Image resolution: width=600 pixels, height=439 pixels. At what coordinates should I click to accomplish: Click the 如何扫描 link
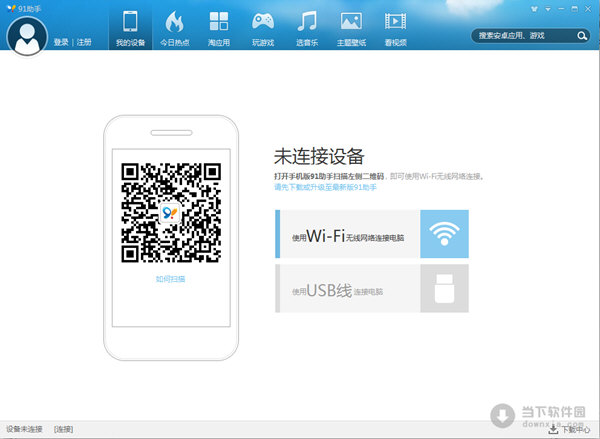coord(171,279)
